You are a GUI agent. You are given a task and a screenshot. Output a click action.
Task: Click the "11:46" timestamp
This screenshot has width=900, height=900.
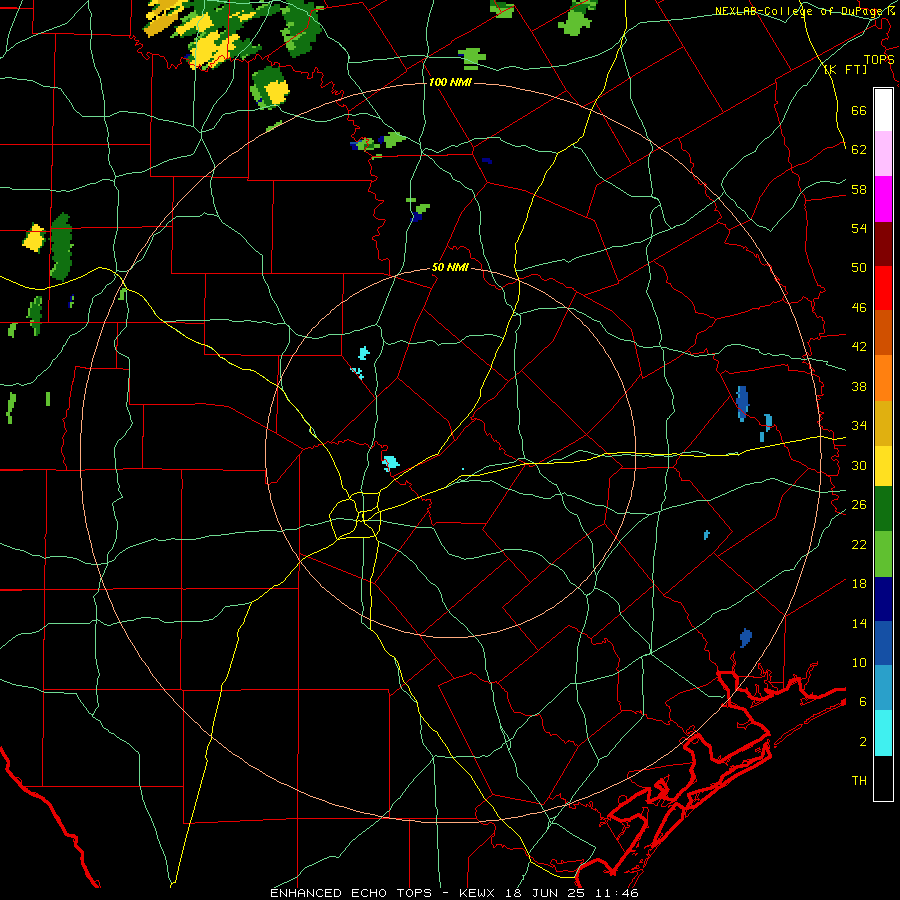click(x=619, y=893)
